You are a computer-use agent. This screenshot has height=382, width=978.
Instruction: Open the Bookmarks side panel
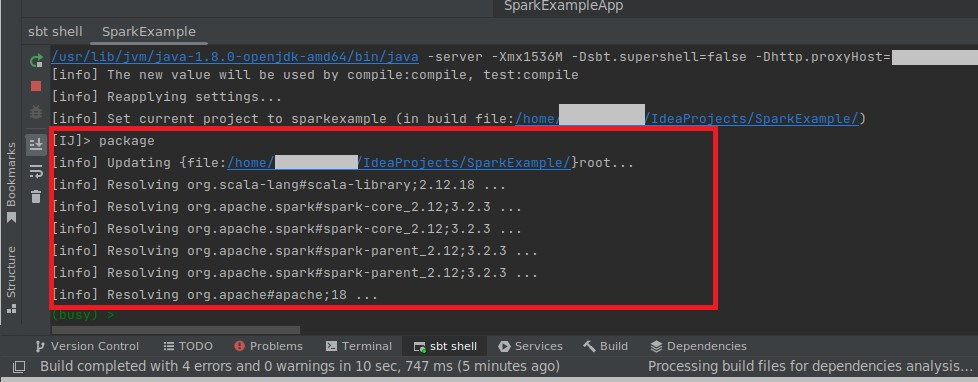tap(11, 182)
